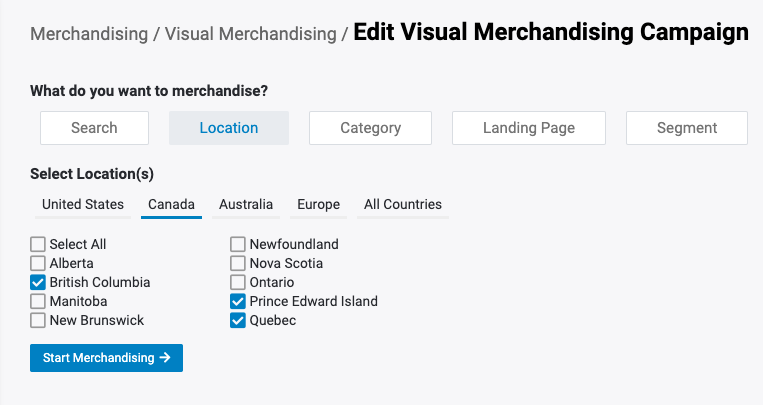Pick the Category merchandise option

click(x=370, y=128)
